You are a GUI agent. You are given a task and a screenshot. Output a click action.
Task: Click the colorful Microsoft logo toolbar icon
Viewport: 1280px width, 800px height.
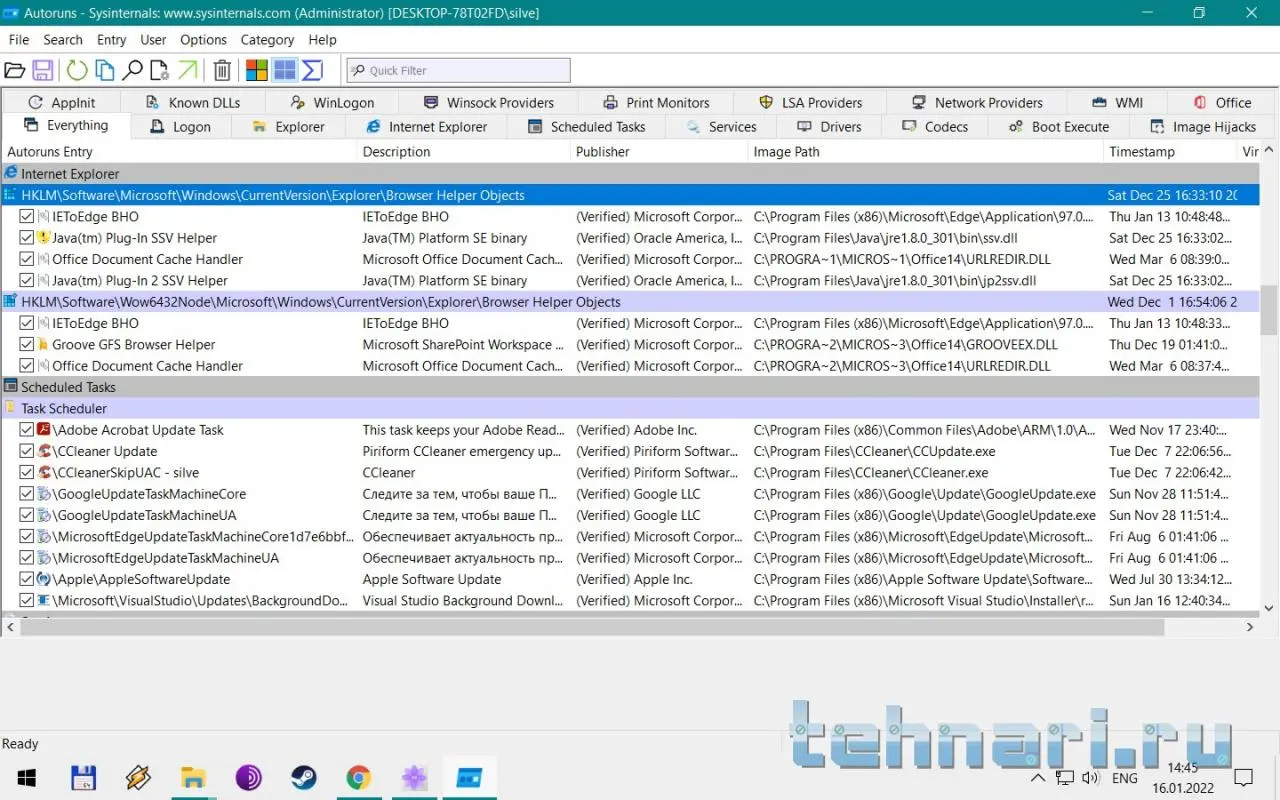pyautogui.click(x=257, y=70)
